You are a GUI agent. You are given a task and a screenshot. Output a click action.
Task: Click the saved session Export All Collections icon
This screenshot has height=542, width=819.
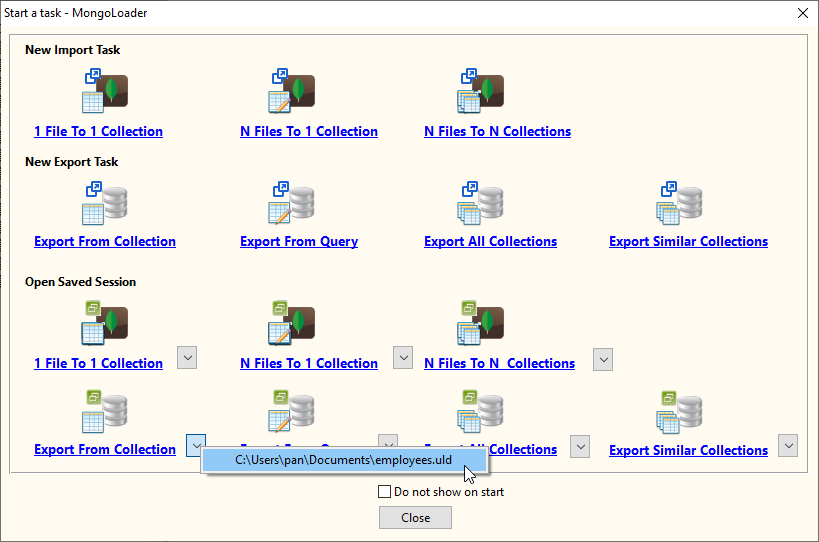click(481, 411)
